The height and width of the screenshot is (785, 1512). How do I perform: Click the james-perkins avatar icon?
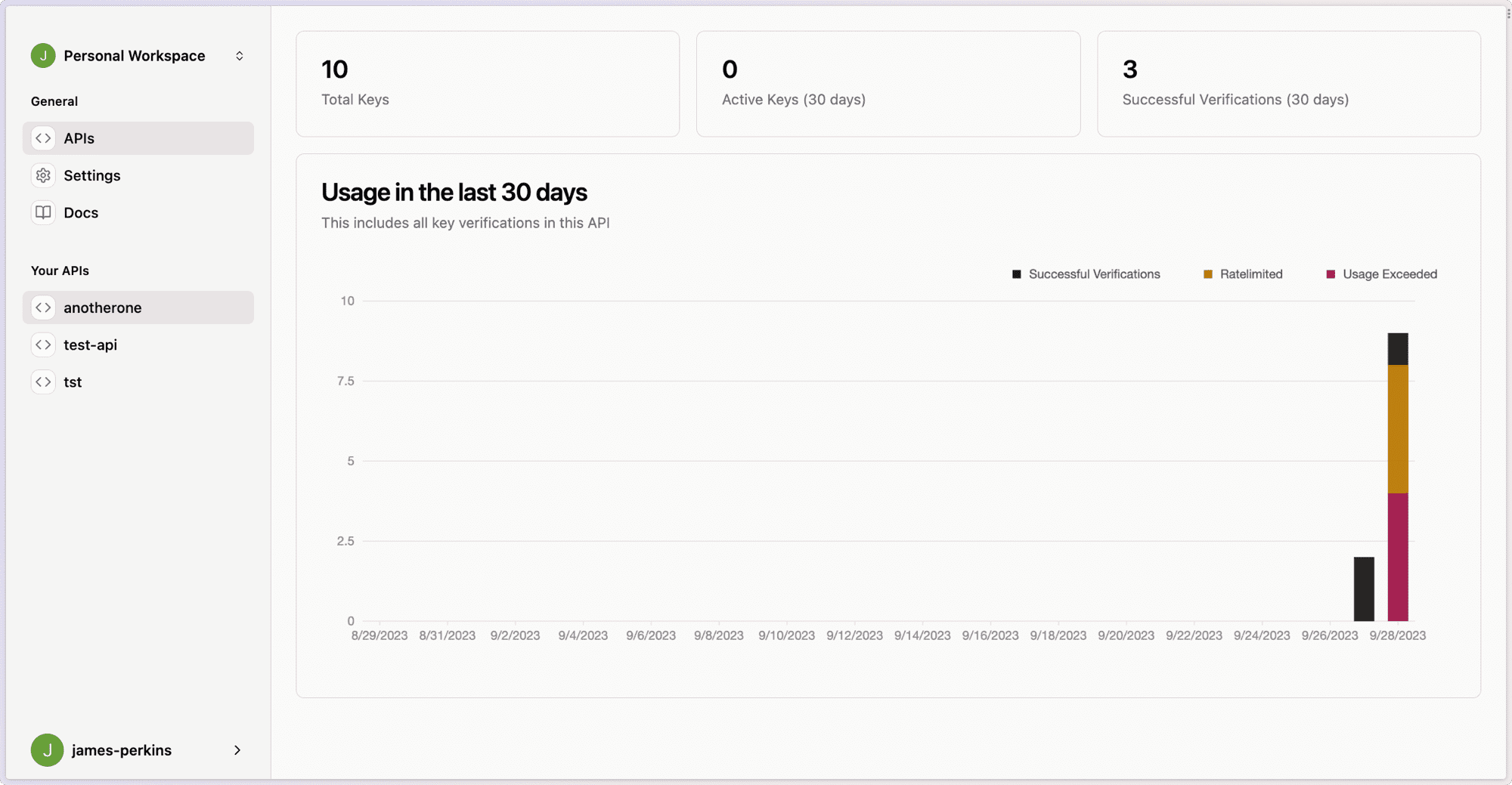pos(47,749)
